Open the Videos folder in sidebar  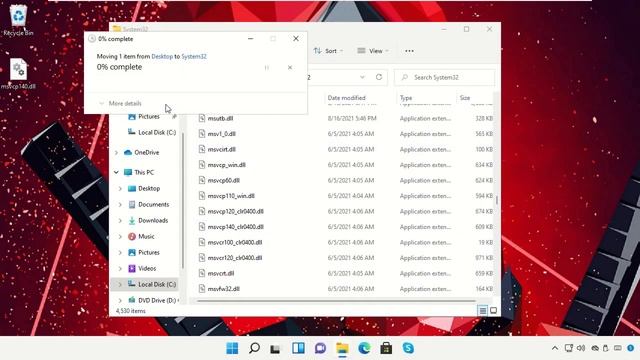[x=147, y=268]
